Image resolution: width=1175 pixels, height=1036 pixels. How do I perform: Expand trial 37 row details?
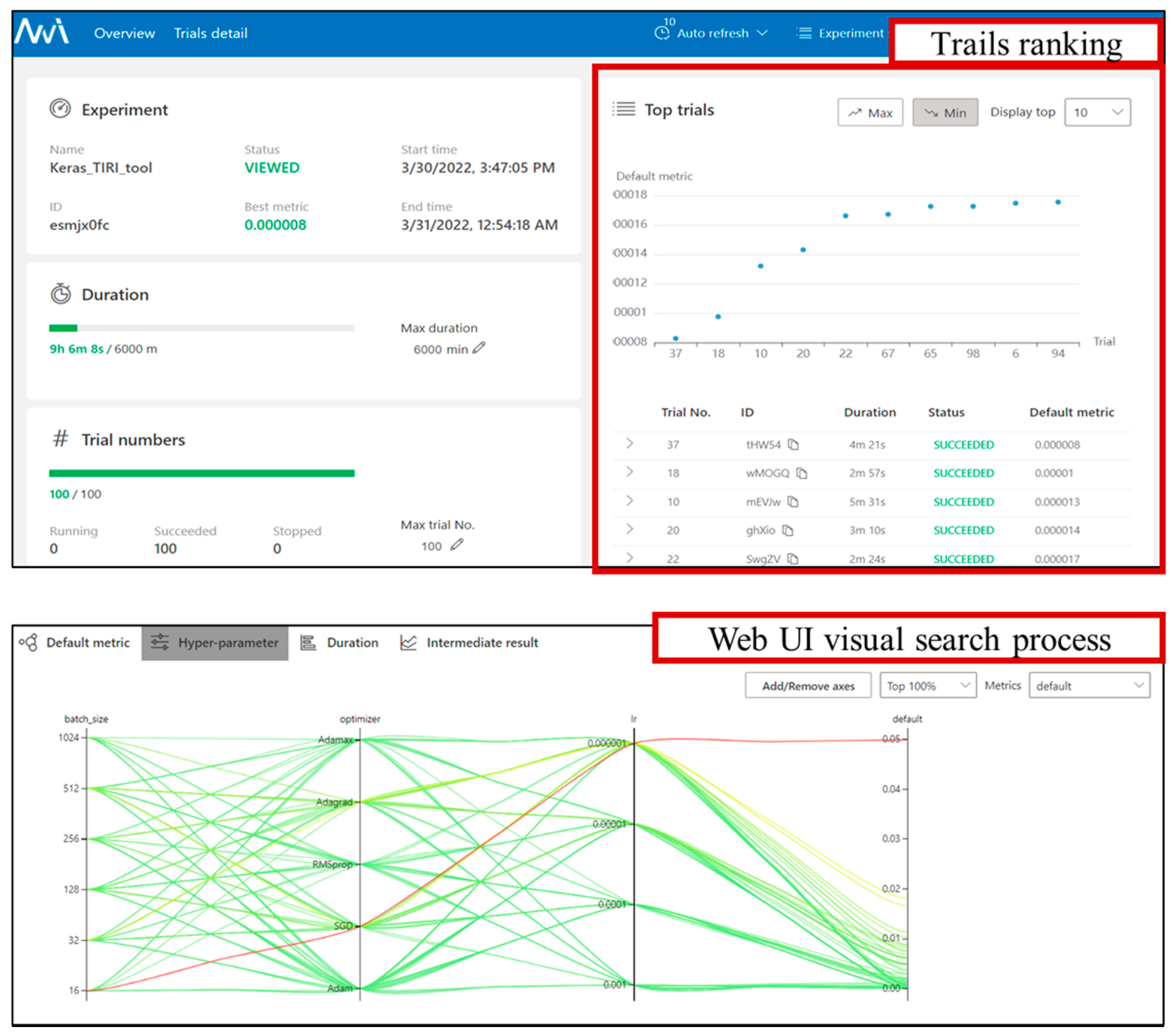pos(630,444)
